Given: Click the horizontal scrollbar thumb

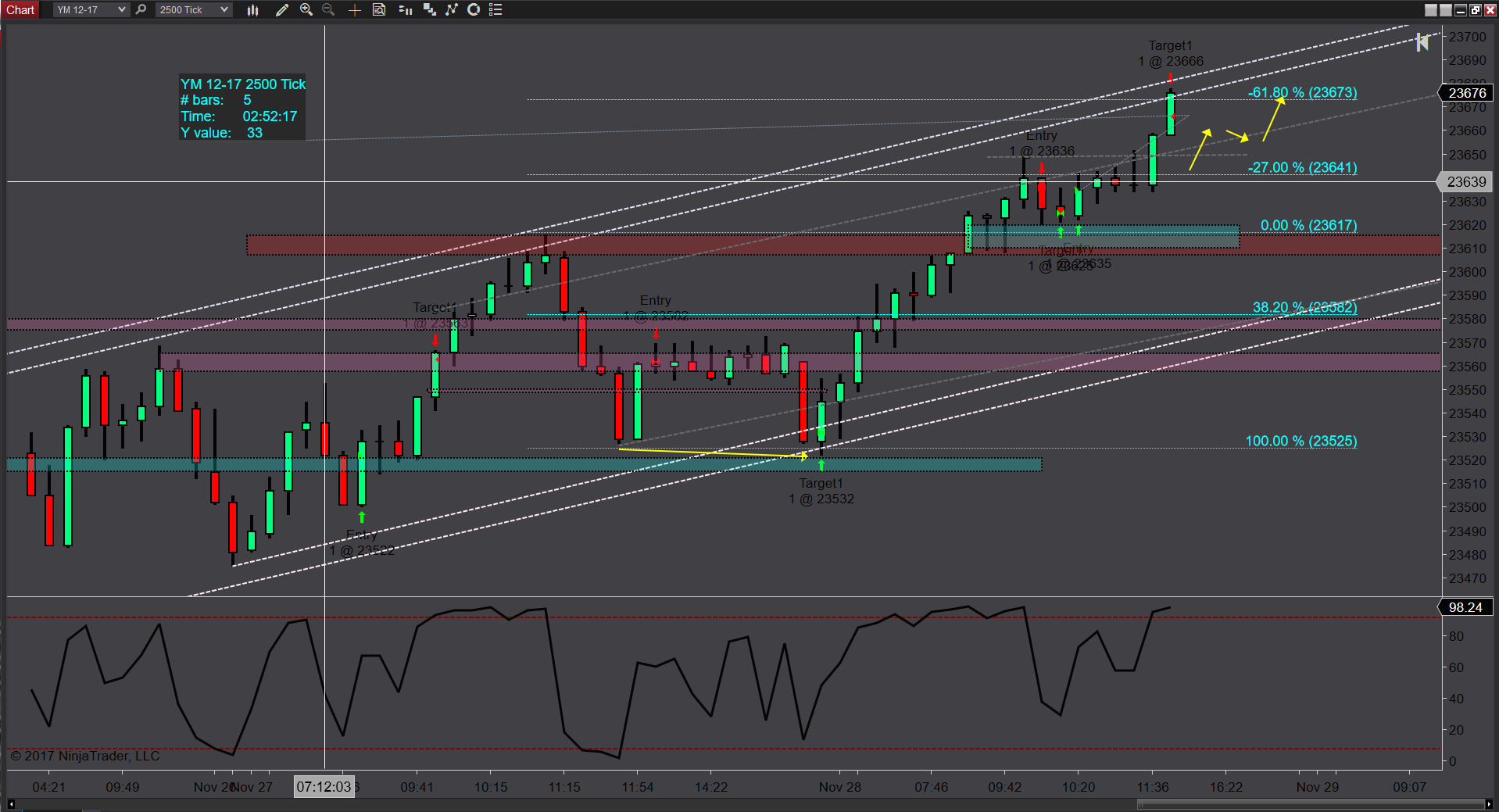Looking at the screenshot, I should tap(1311, 804).
